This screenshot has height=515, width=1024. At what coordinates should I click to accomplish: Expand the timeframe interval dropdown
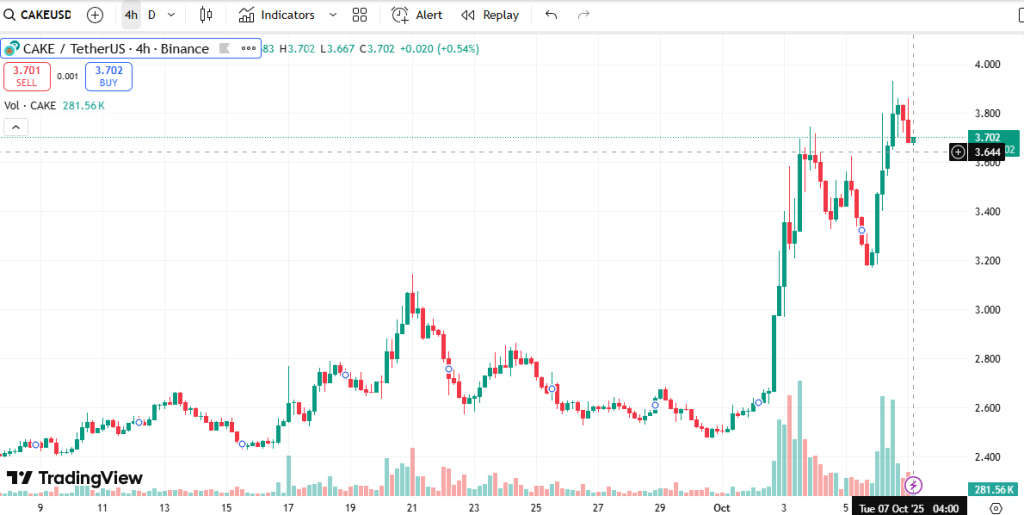click(172, 15)
